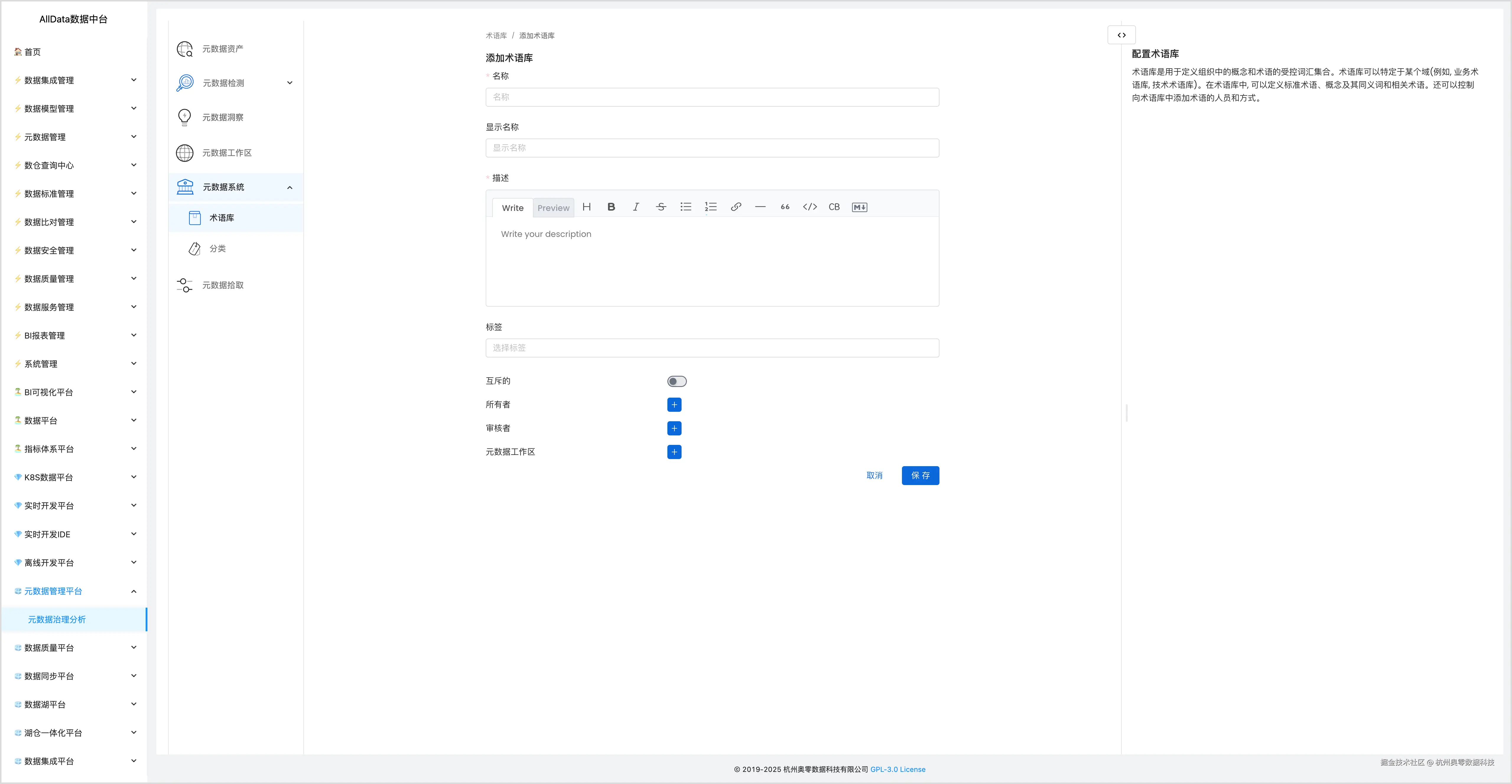Toggle the right help panel collapse button

(x=1121, y=35)
